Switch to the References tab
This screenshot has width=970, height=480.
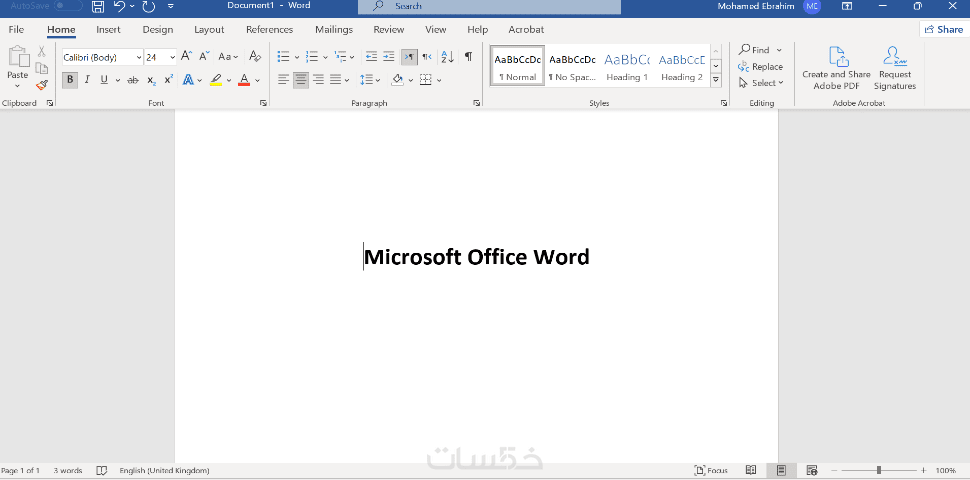(269, 30)
